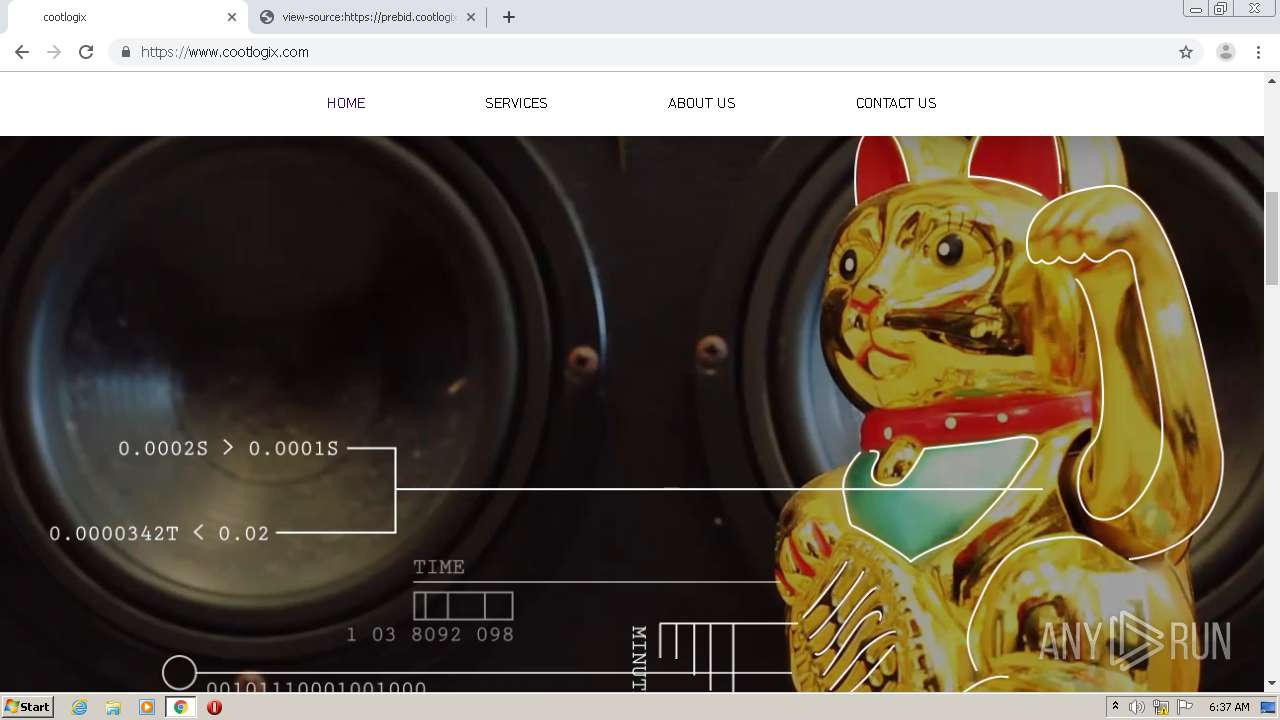Viewport: 1280px width, 720px height.
Task: Launch Internet Explorer from the taskbar
Action: 80,707
